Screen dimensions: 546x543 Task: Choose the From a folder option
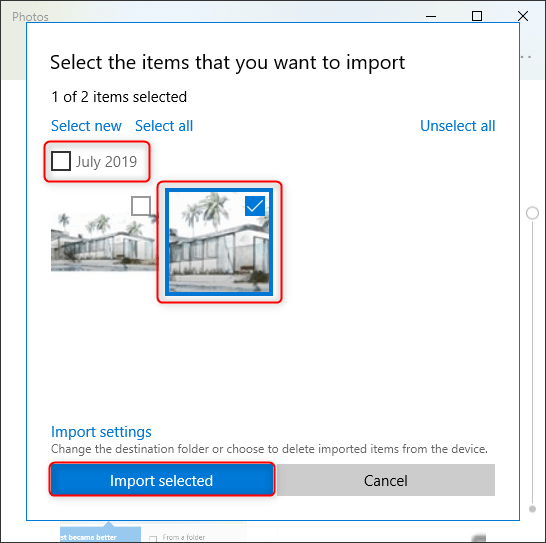coord(184,537)
